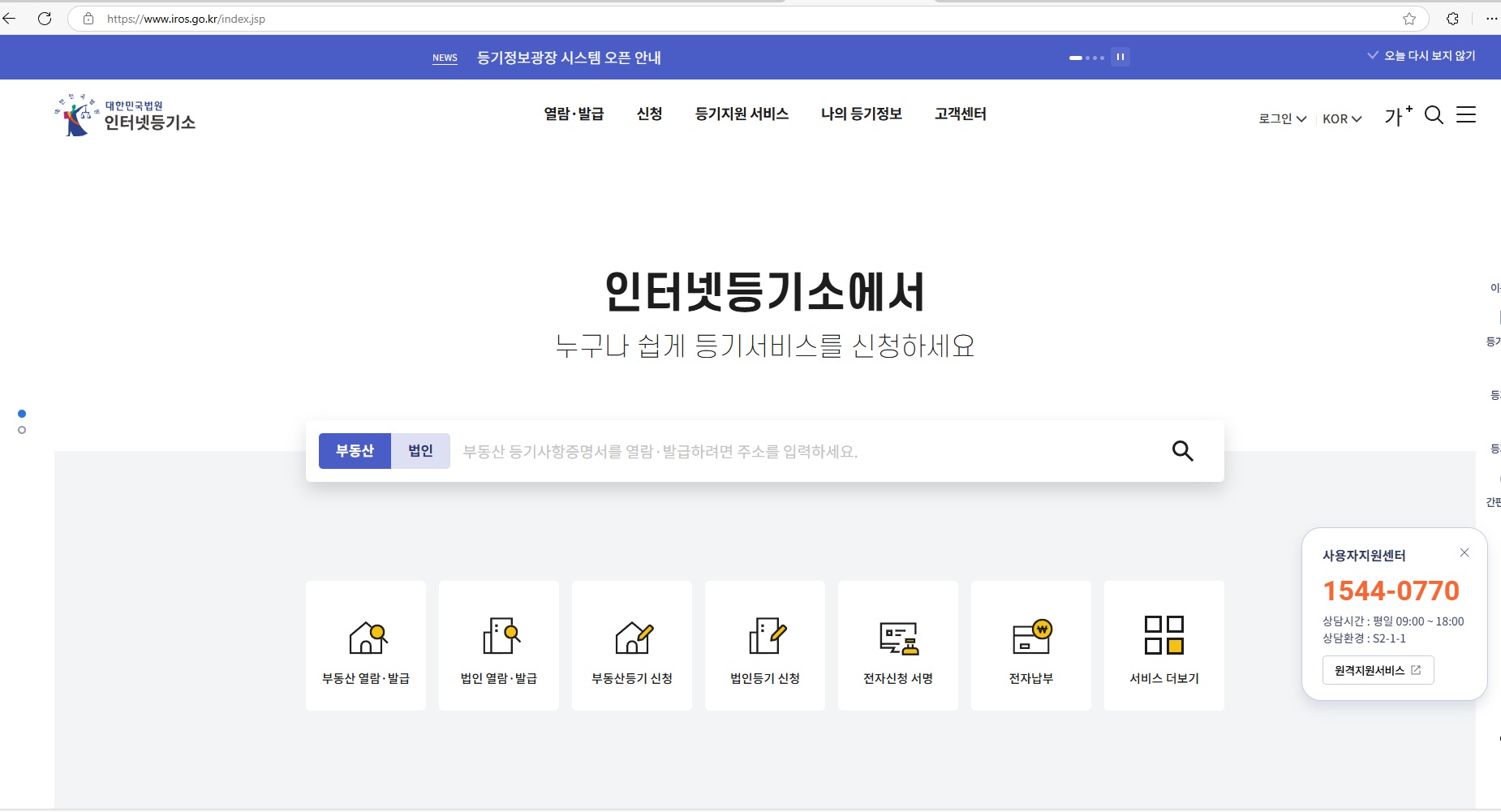Expand the 로그인 dropdown
Image resolution: width=1501 pixels, height=812 pixels.
(1282, 118)
